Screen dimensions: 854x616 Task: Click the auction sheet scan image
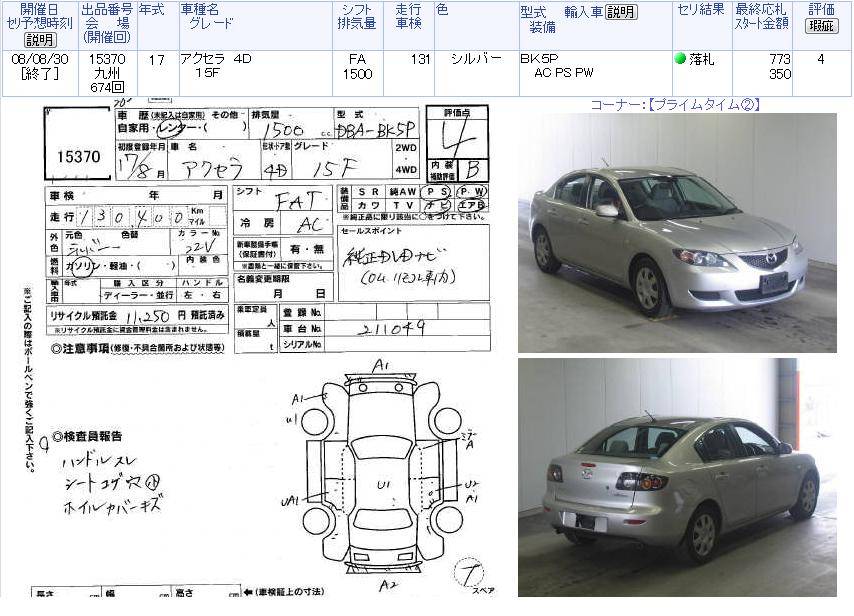[x=261, y=349]
